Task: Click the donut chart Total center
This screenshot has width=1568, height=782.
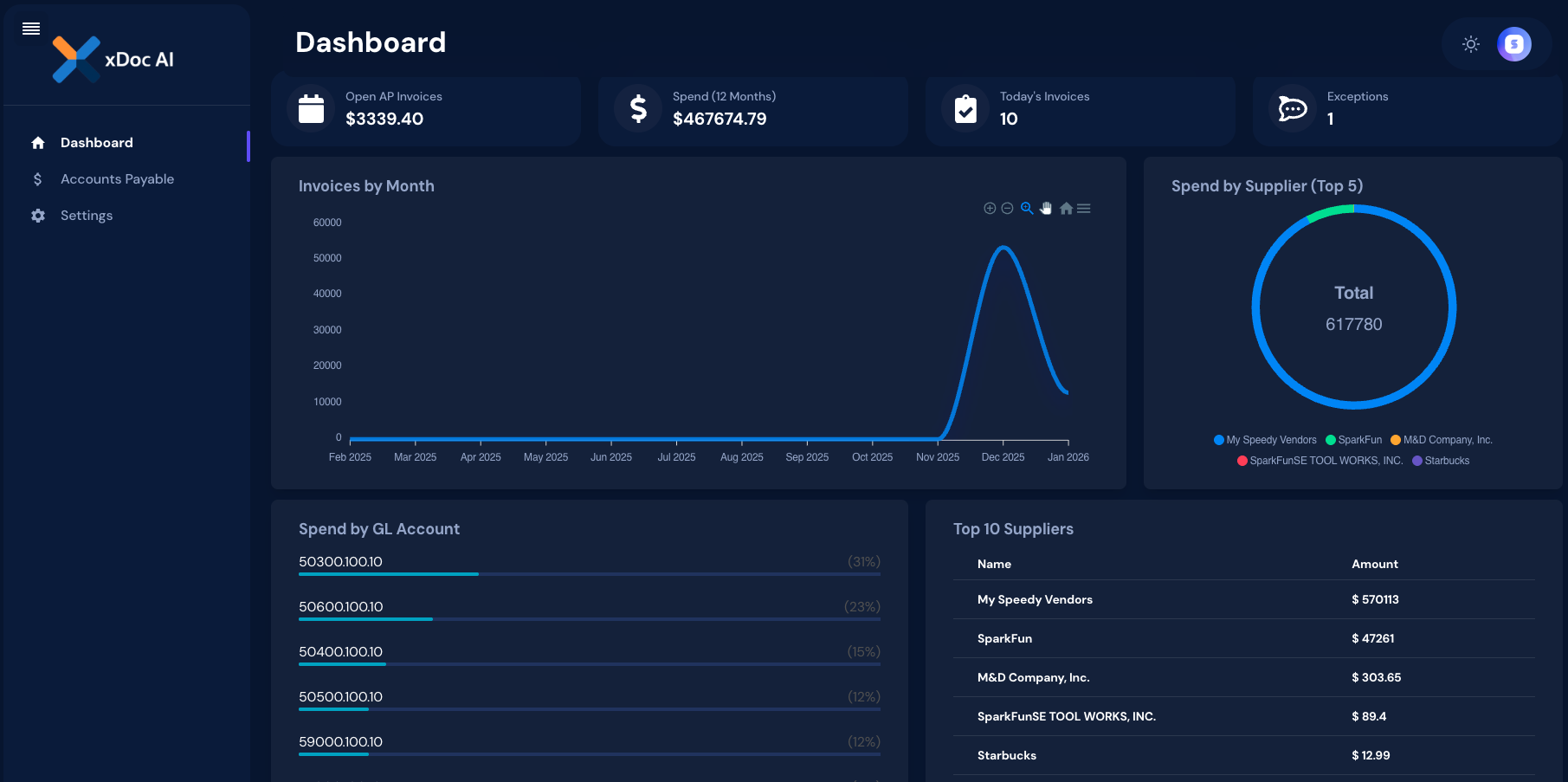Action: coord(1353,308)
